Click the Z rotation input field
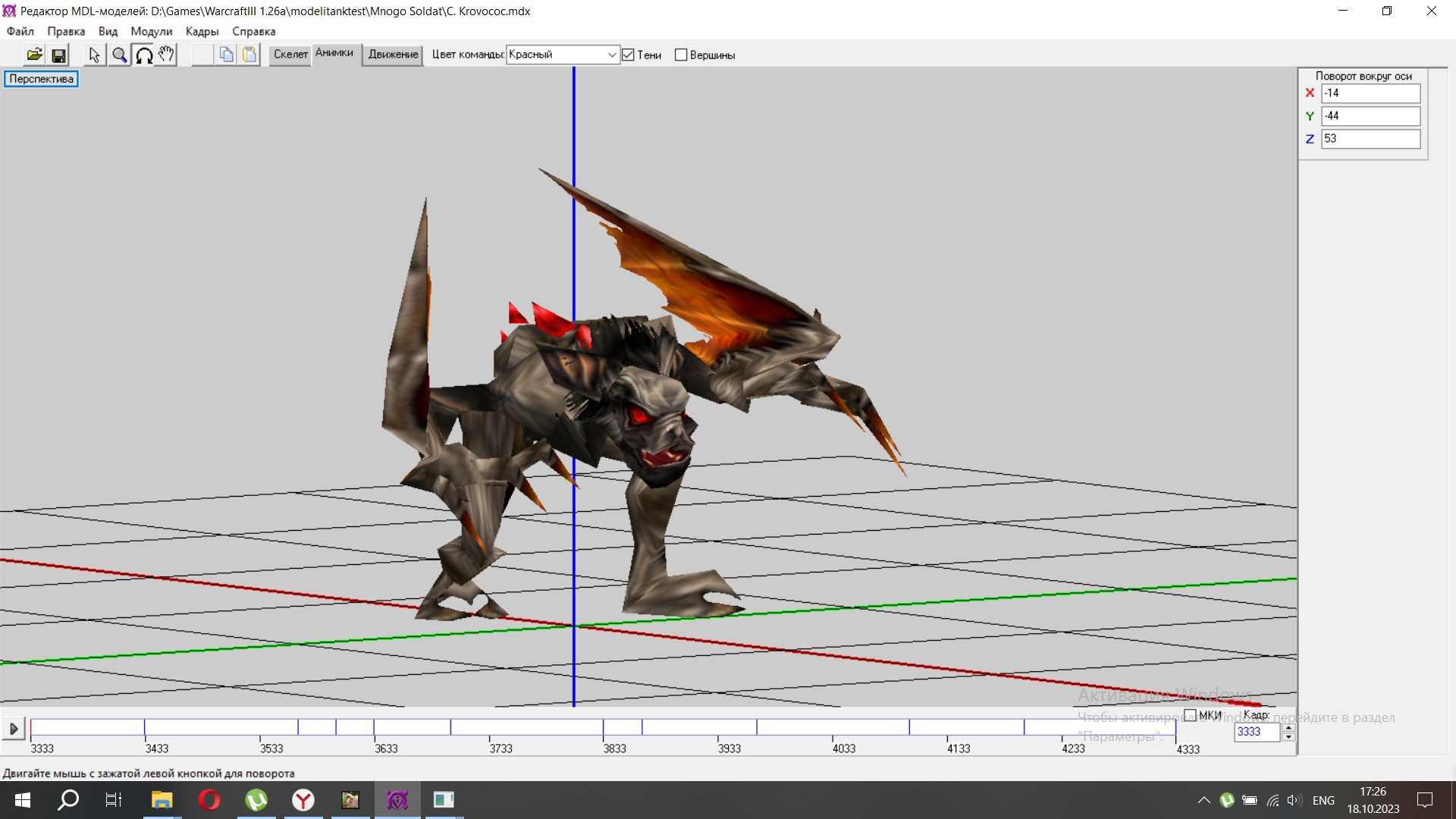This screenshot has width=1456, height=819. click(x=1370, y=139)
